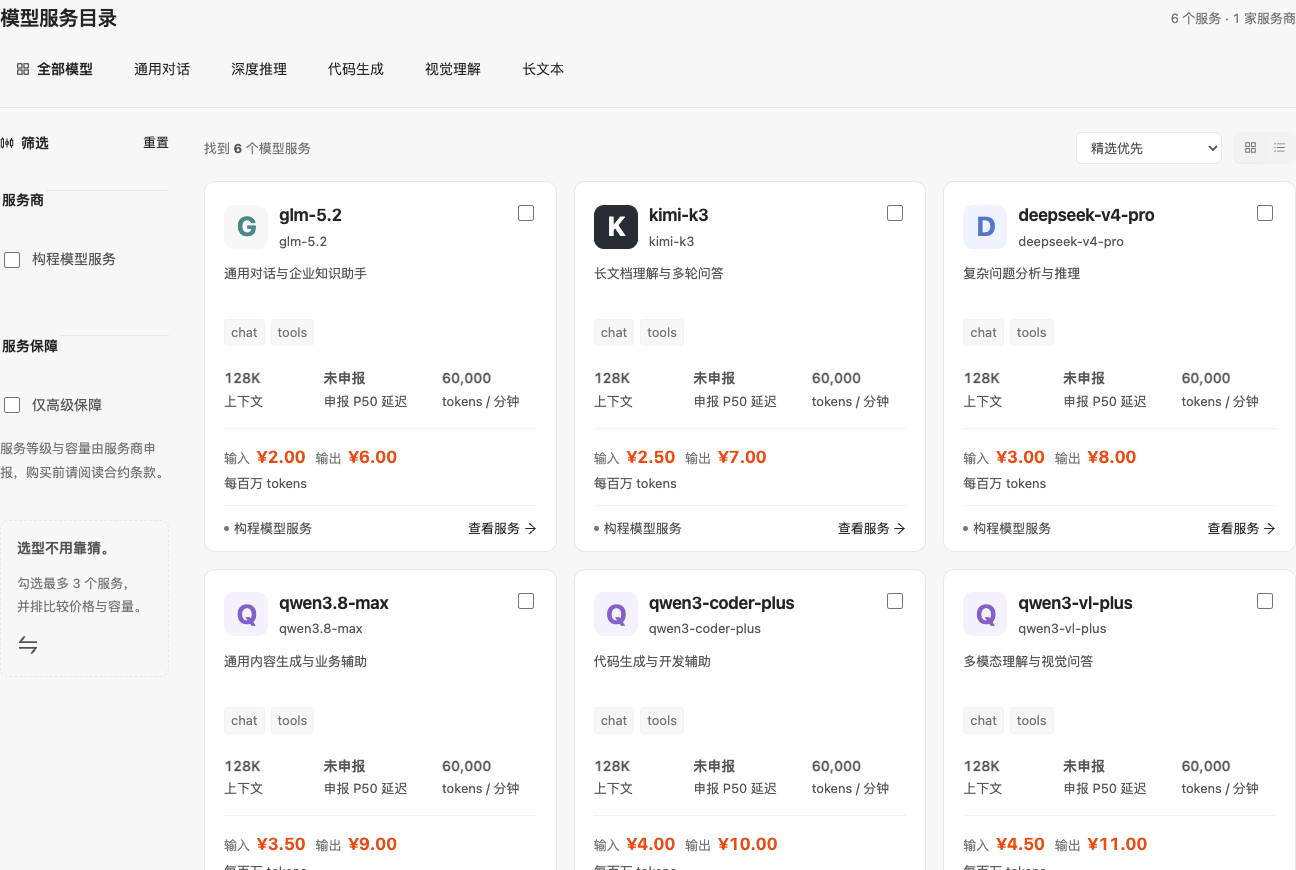Open 查看服务 for kimi-k3
This screenshot has width=1296, height=870.
click(x=872, y=528)
